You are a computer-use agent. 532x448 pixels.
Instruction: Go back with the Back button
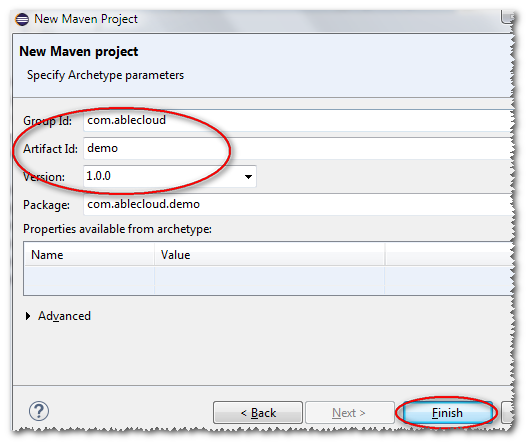tap(258, 413)
